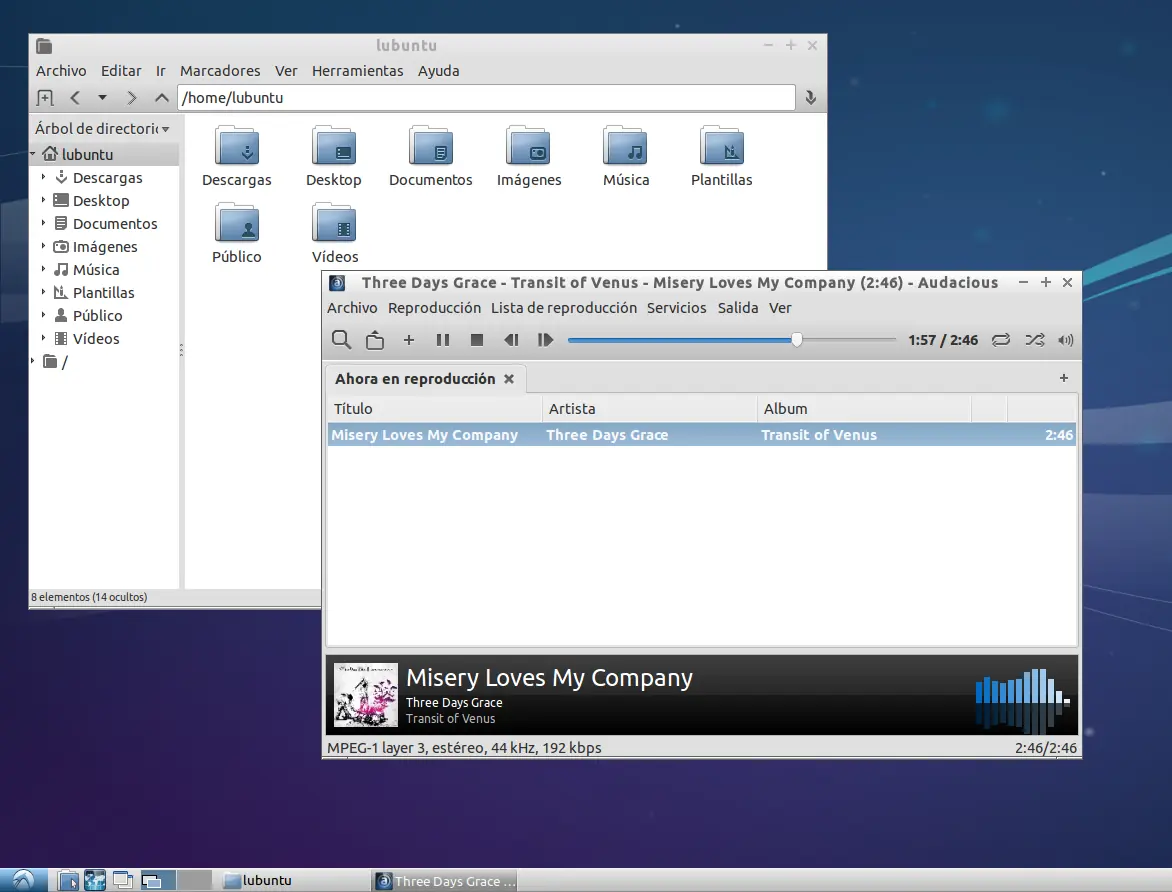Expand the Plantillas tree node

coord(43,292)
